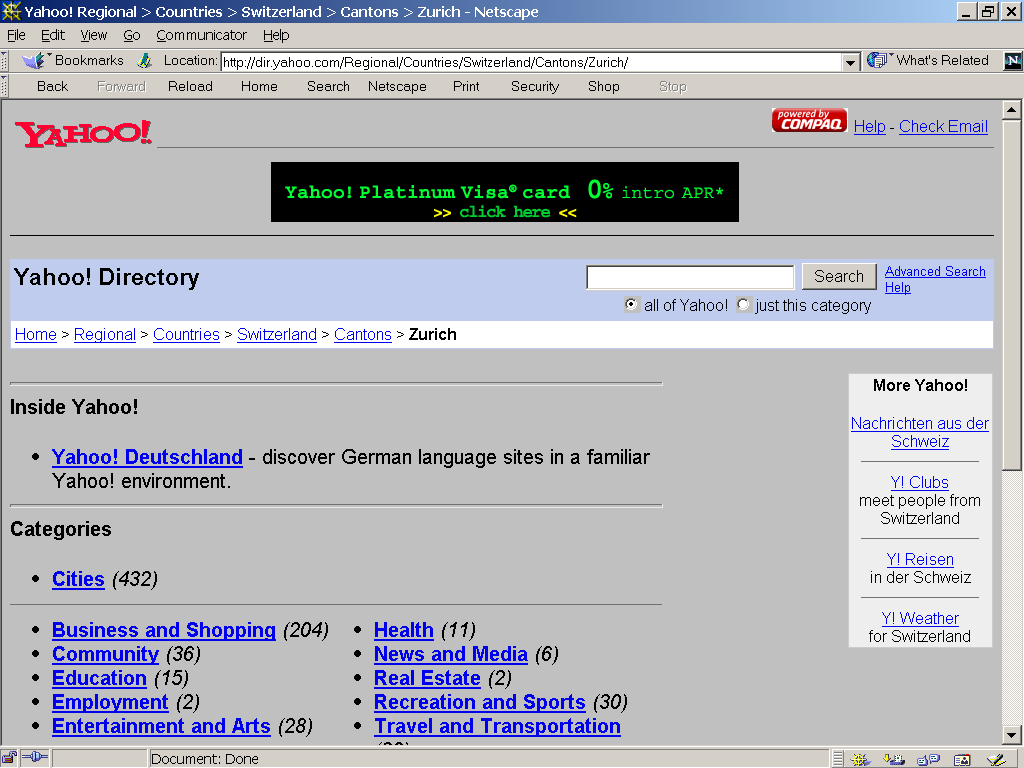1024x768 pixels.
Task: Open the Real Estate category link
Action: (427, 679)
